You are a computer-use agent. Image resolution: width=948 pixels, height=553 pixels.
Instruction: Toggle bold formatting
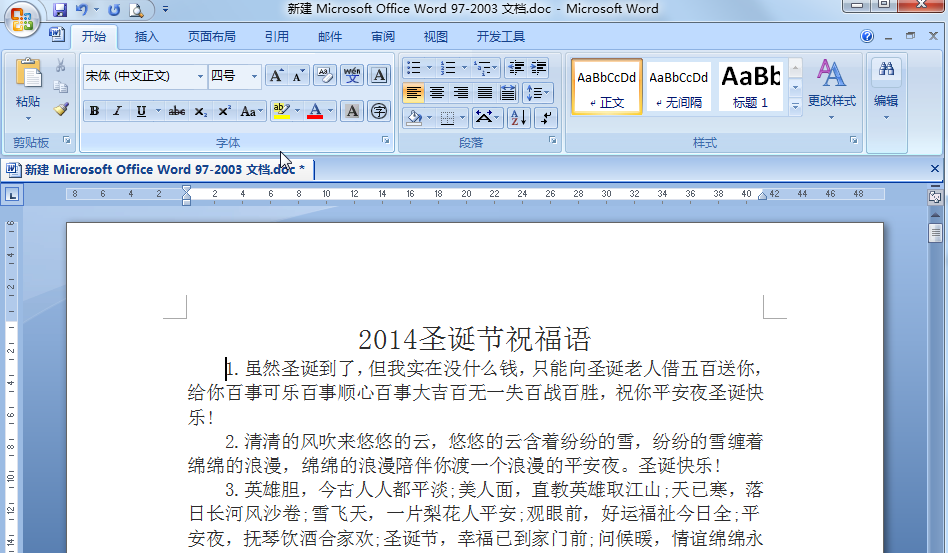[94, 111]
